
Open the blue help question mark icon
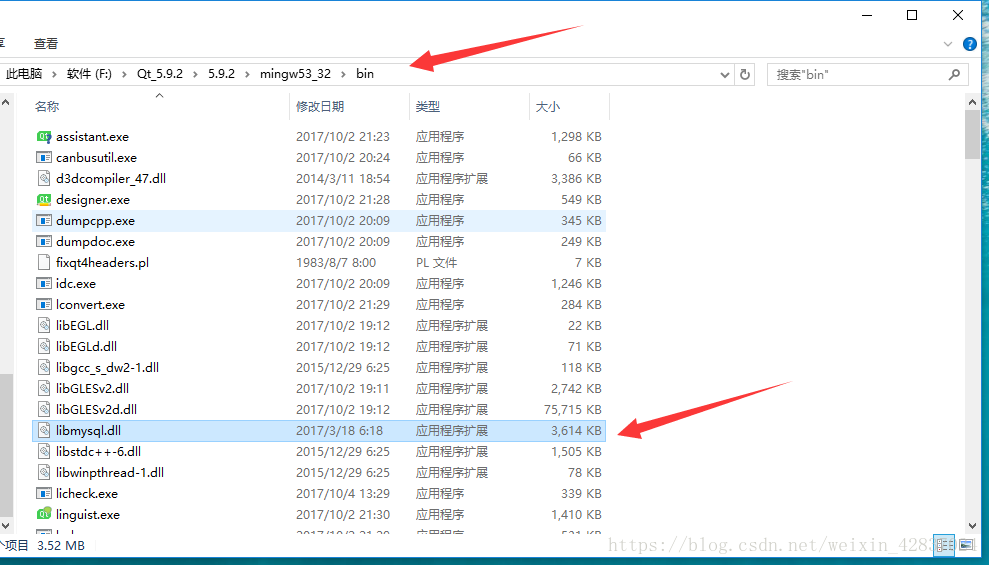tap(970, 44)
